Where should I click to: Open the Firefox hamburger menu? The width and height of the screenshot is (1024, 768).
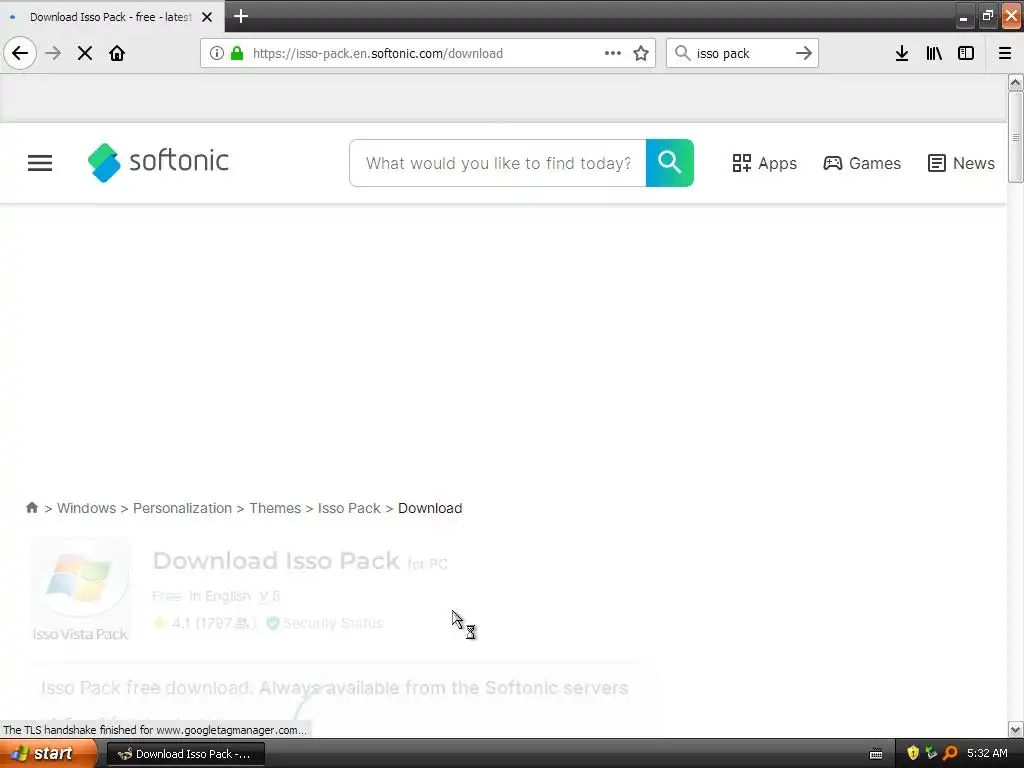[1005, 53]
